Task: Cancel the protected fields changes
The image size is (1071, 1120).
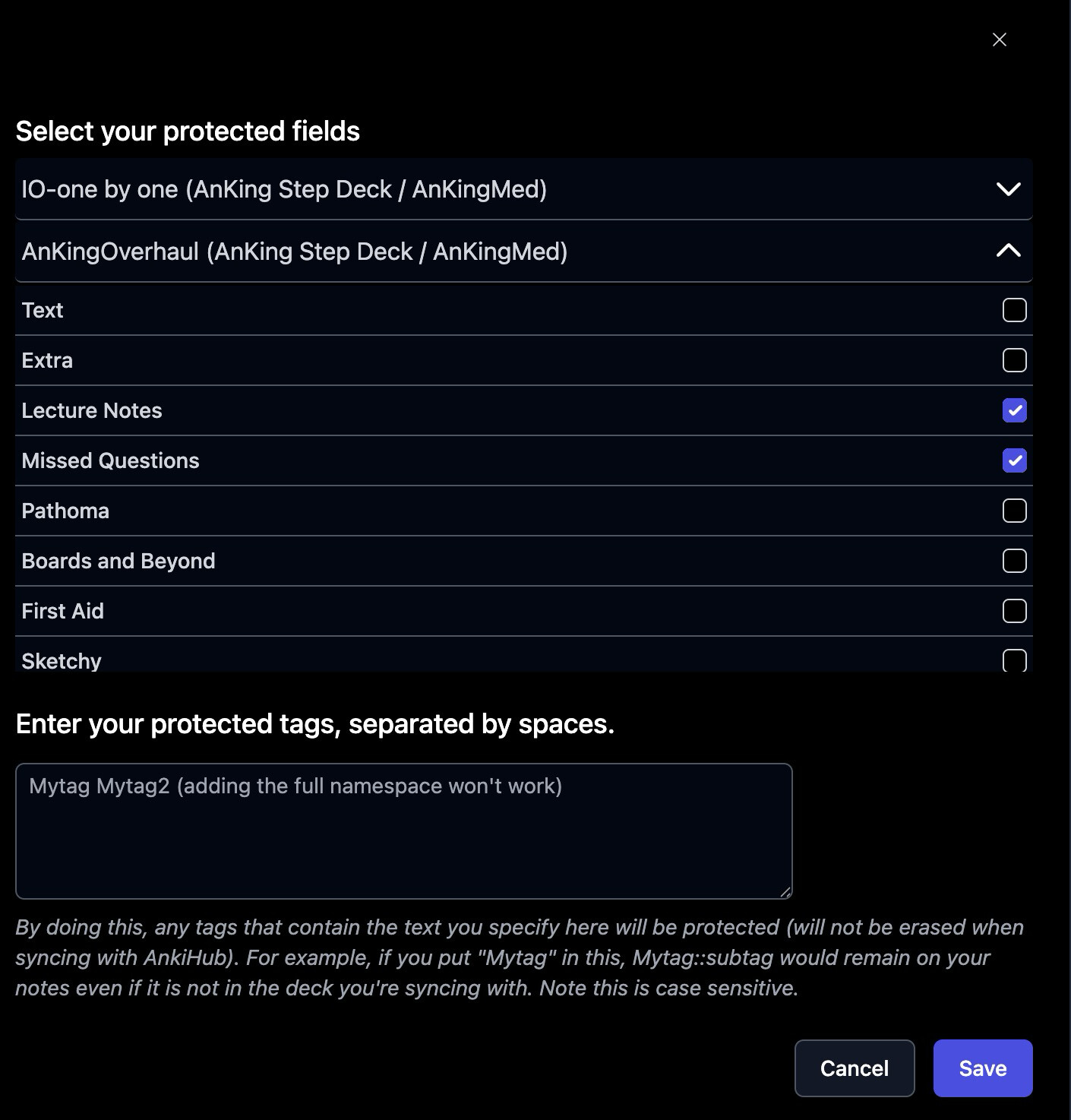Action: [854, 1068]
